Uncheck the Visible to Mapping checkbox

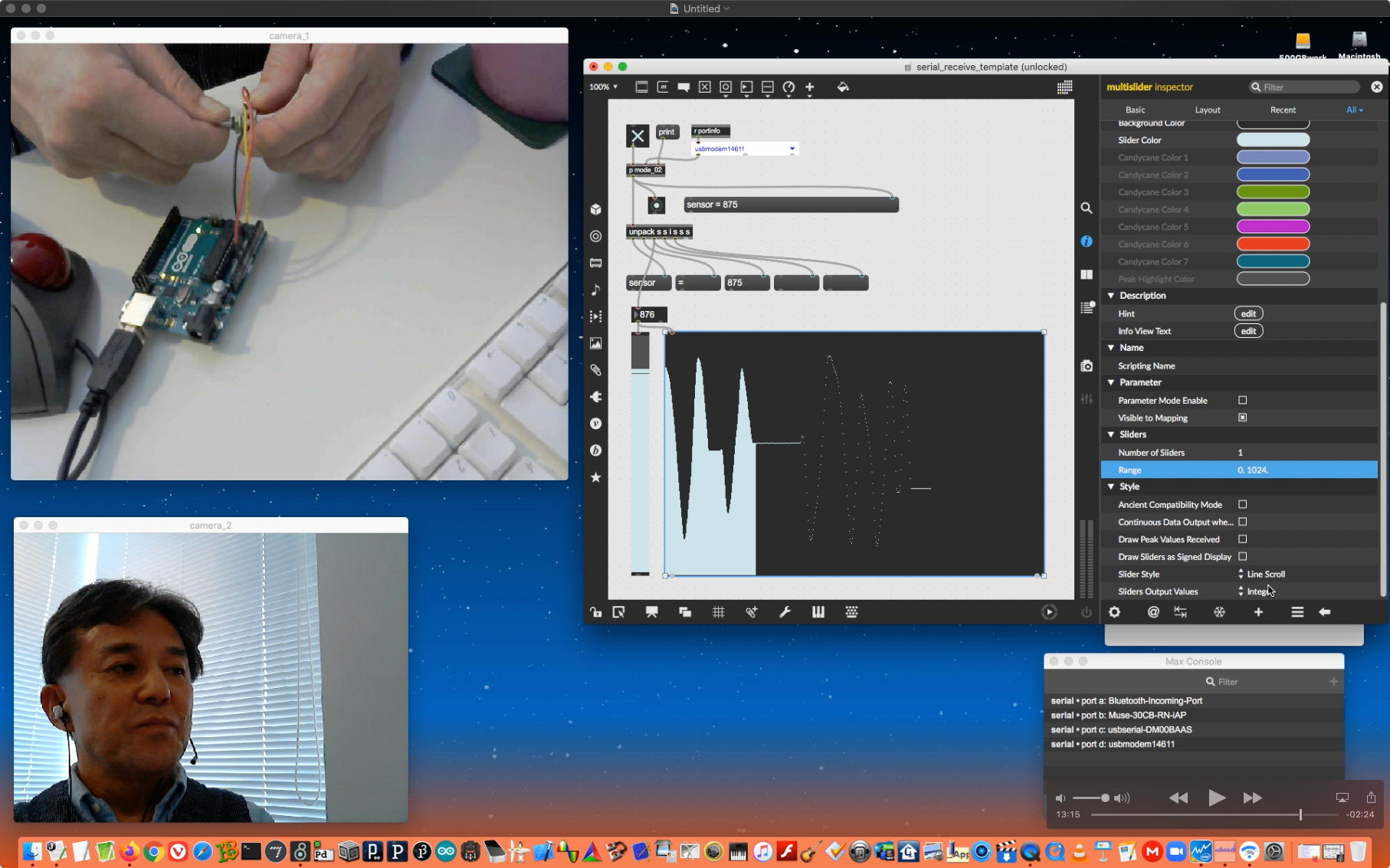[x=1242, y=418]
